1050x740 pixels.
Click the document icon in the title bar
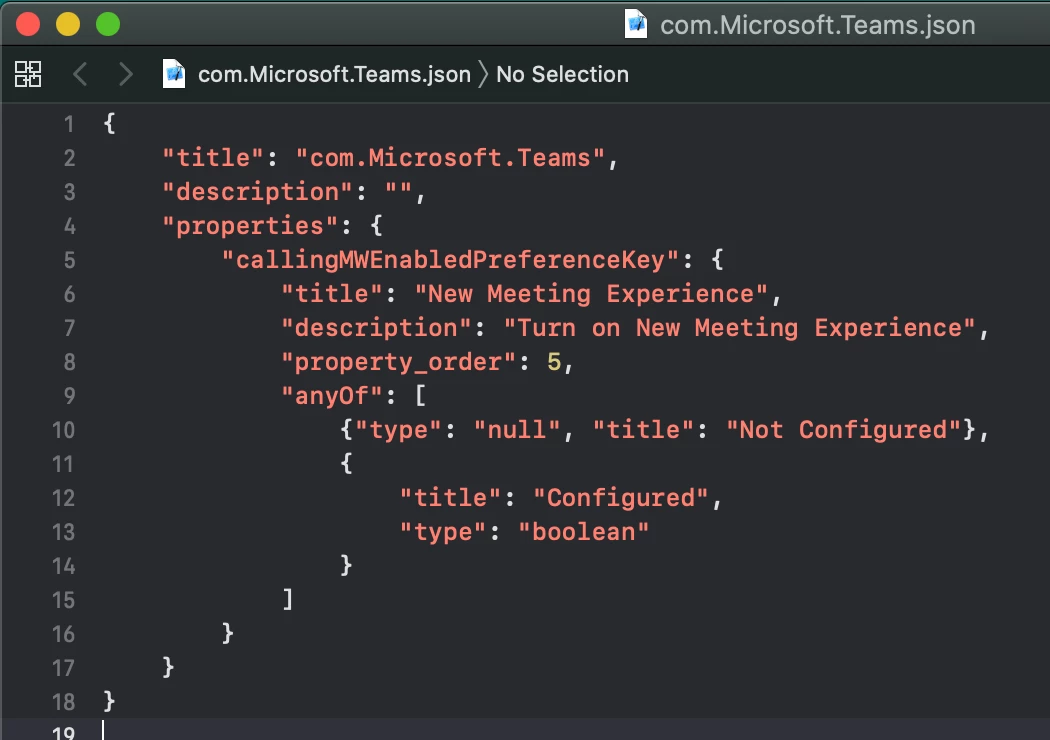tap(635, 24)
